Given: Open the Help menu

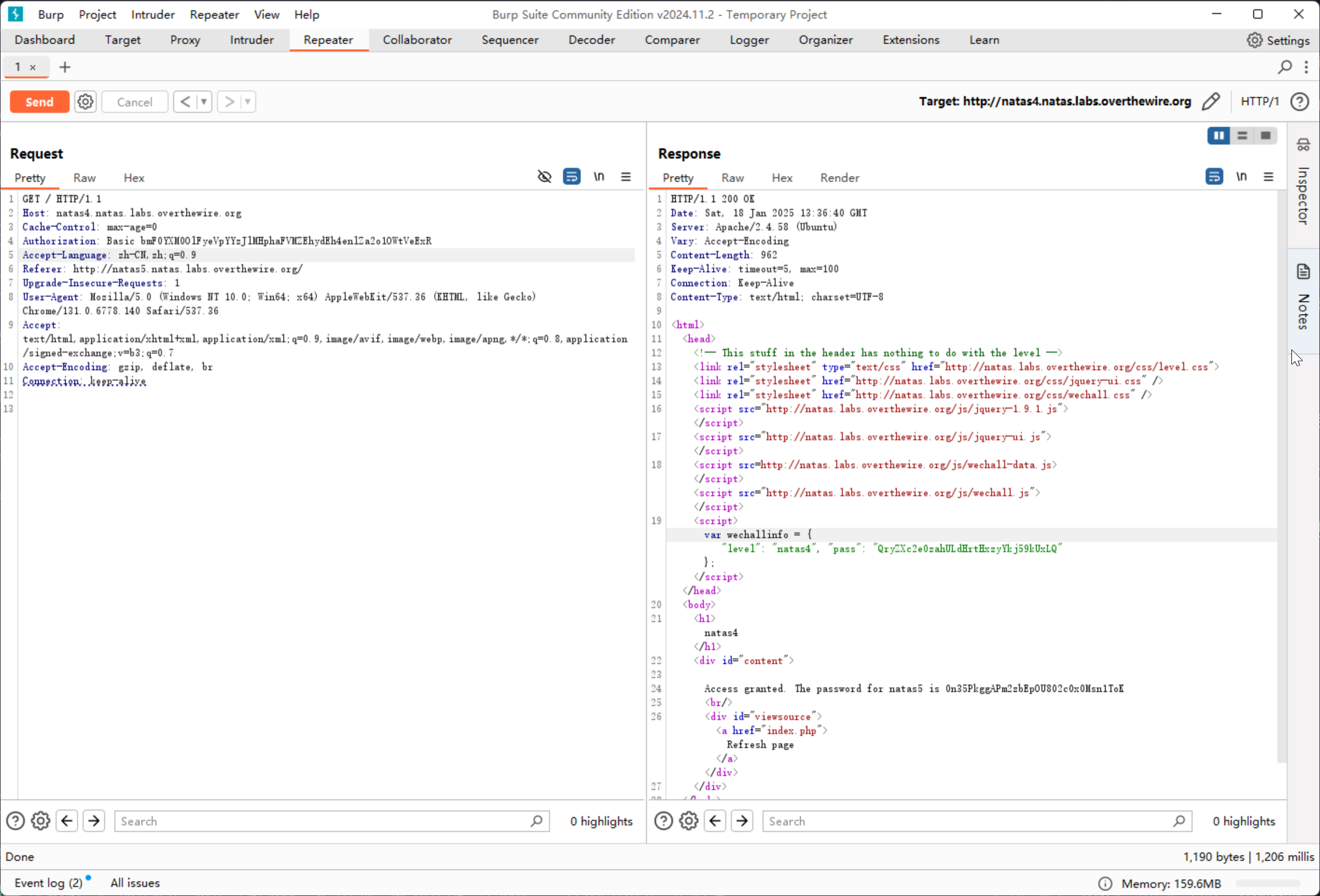Looking at the screenshot, I should tap(307, 14).
